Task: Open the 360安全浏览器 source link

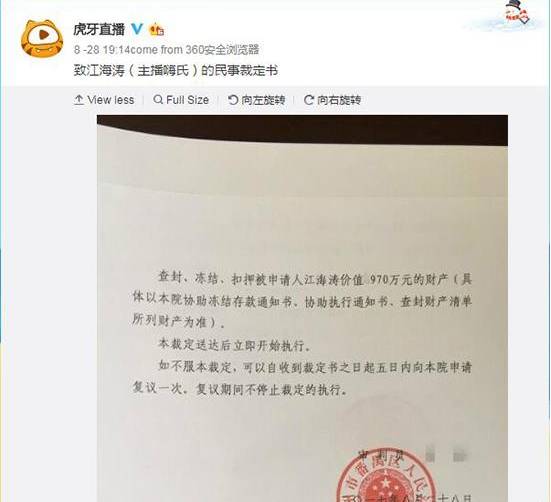Action: coord(222,50)
